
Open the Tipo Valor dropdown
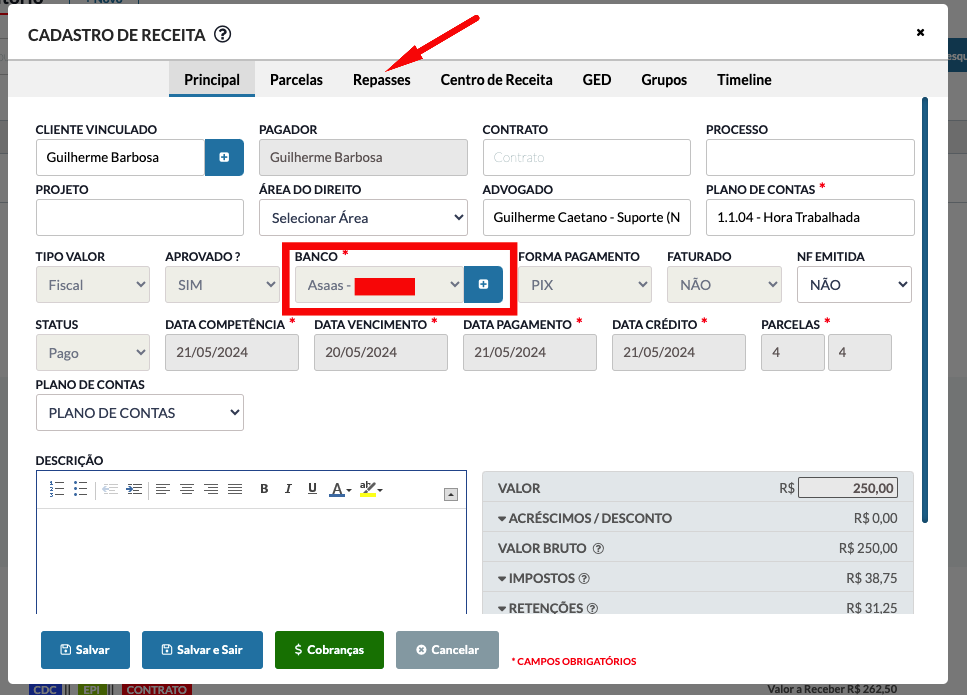(93, 285)
